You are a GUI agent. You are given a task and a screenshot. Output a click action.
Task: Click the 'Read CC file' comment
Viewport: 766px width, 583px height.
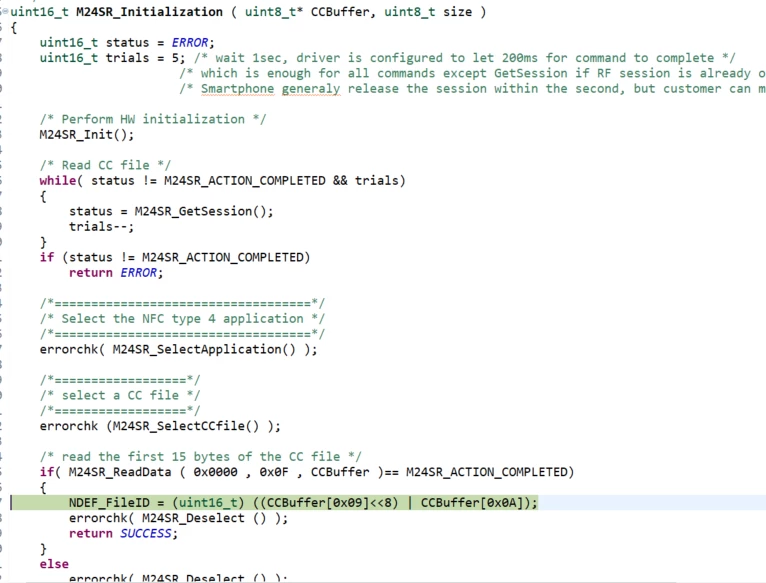pos(105,165)
